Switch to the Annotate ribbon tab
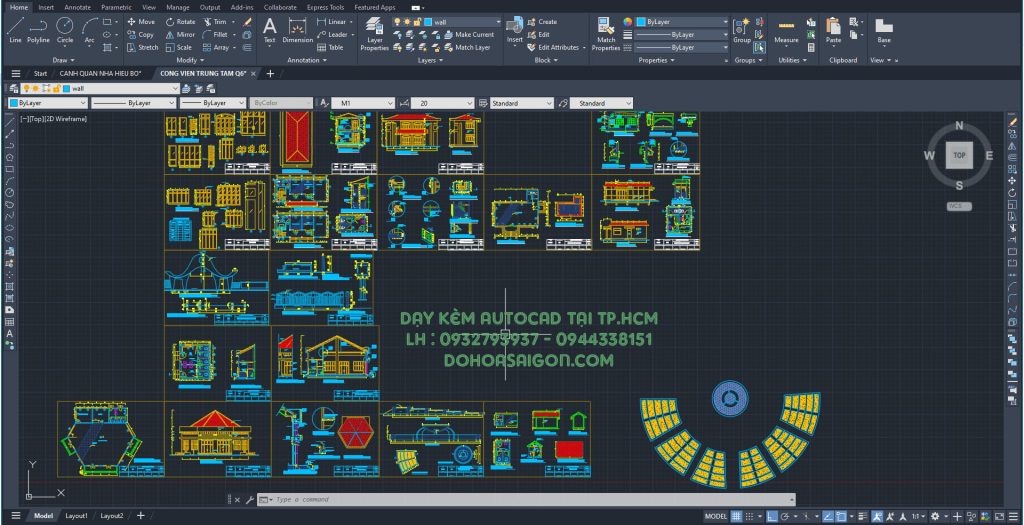 pos(77,7)
